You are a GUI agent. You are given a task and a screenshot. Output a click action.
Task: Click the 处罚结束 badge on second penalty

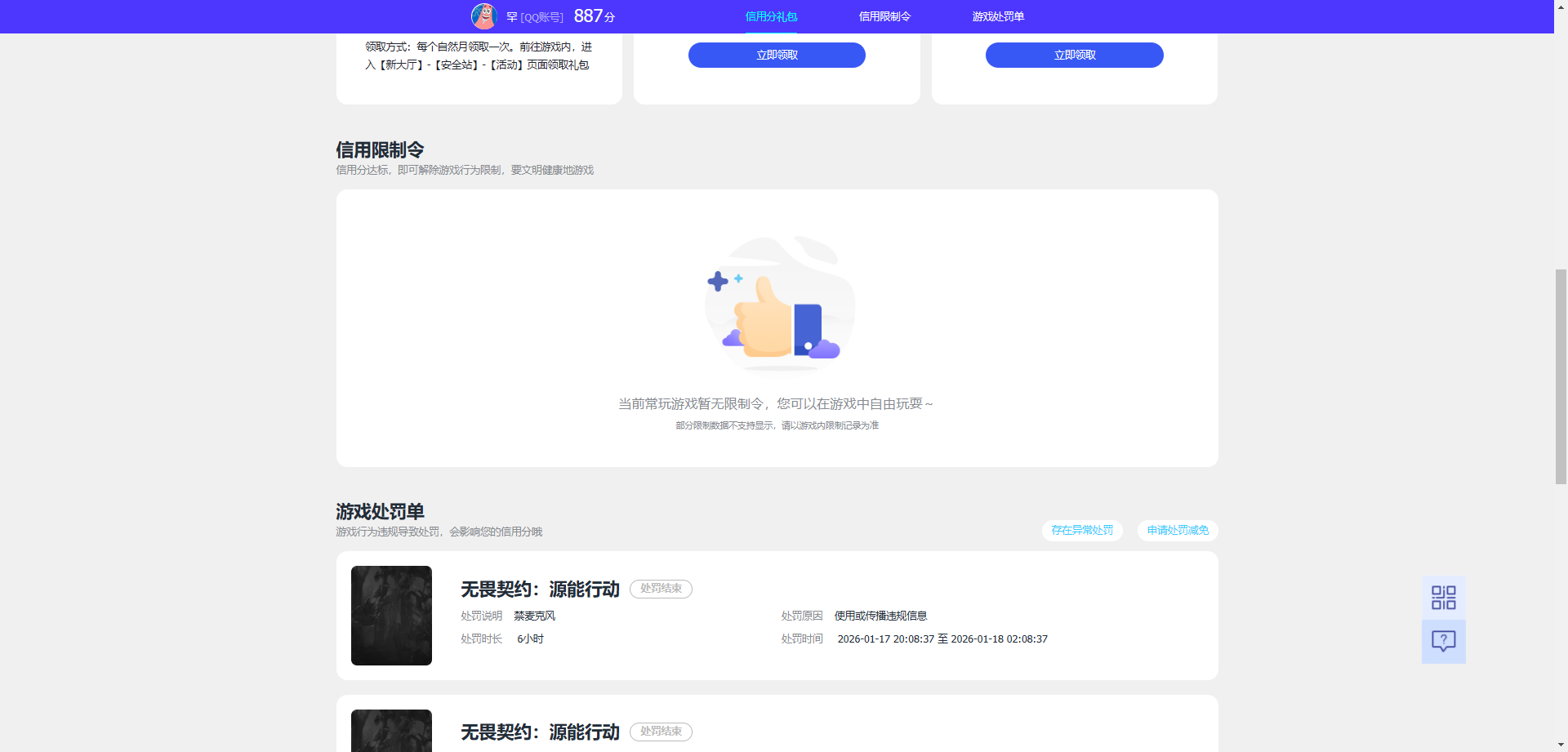point(661,732)
